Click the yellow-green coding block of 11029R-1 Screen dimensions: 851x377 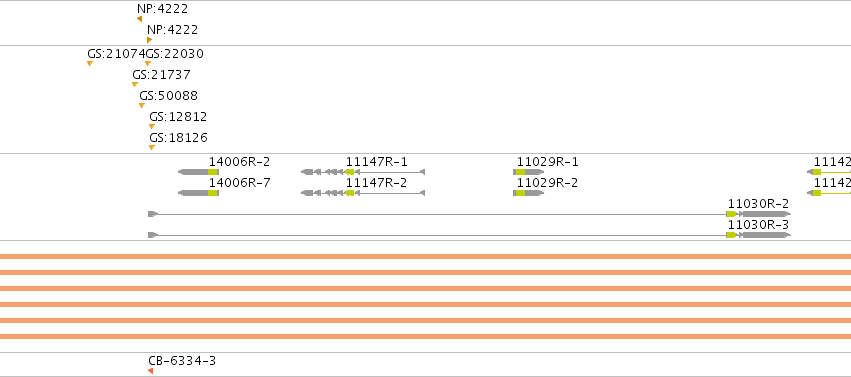(520, 172)
